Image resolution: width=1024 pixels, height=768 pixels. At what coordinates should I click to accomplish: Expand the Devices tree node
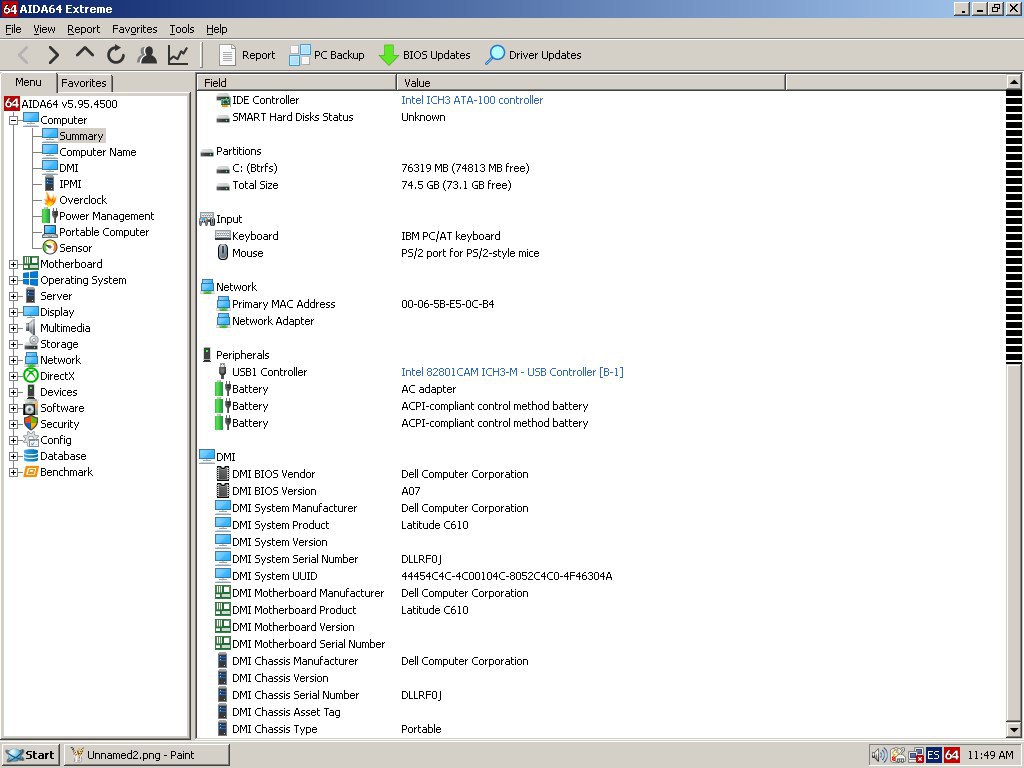pyautogui.click(x=13, y=392)
